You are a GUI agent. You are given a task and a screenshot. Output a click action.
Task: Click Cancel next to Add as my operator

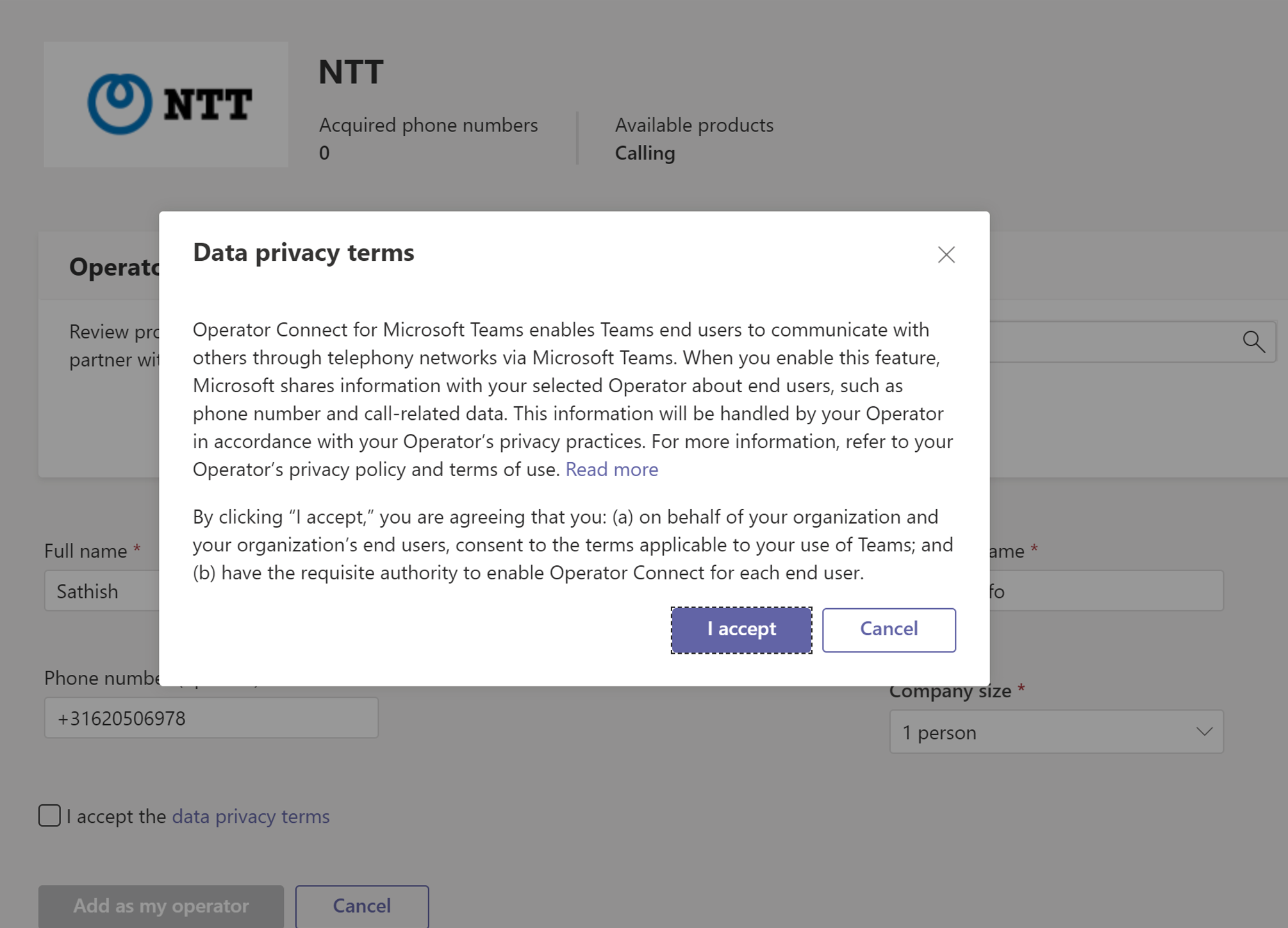click(x=361, y=906)
